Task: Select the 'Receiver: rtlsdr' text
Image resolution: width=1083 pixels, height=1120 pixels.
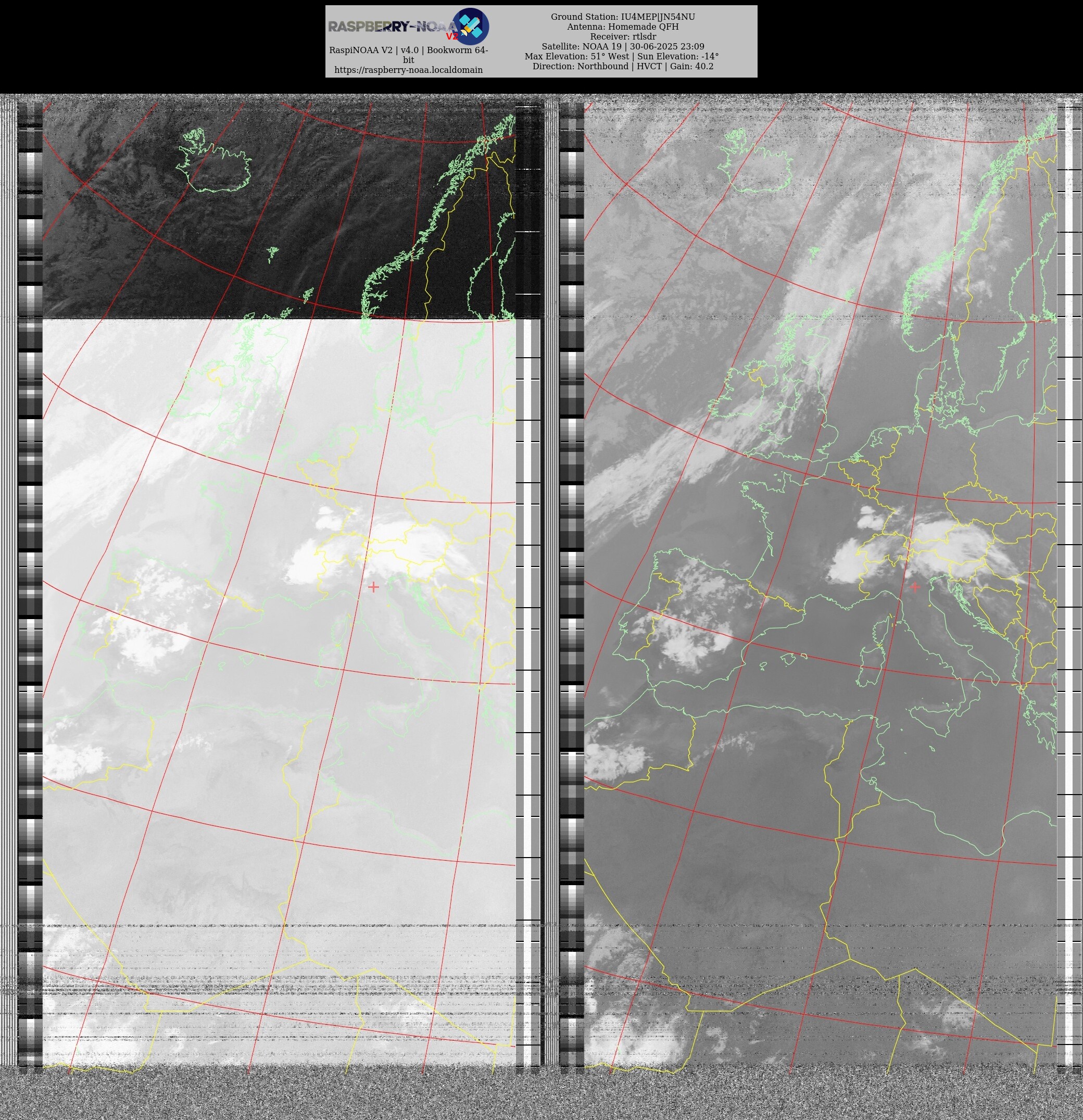Action: [x=622, y=36]
